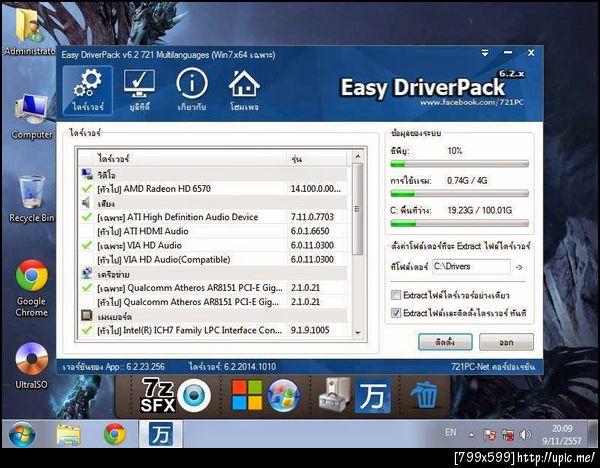Show hidden tray icons arrow
Viewport: 600px width, 468px height.
(472, 435)
